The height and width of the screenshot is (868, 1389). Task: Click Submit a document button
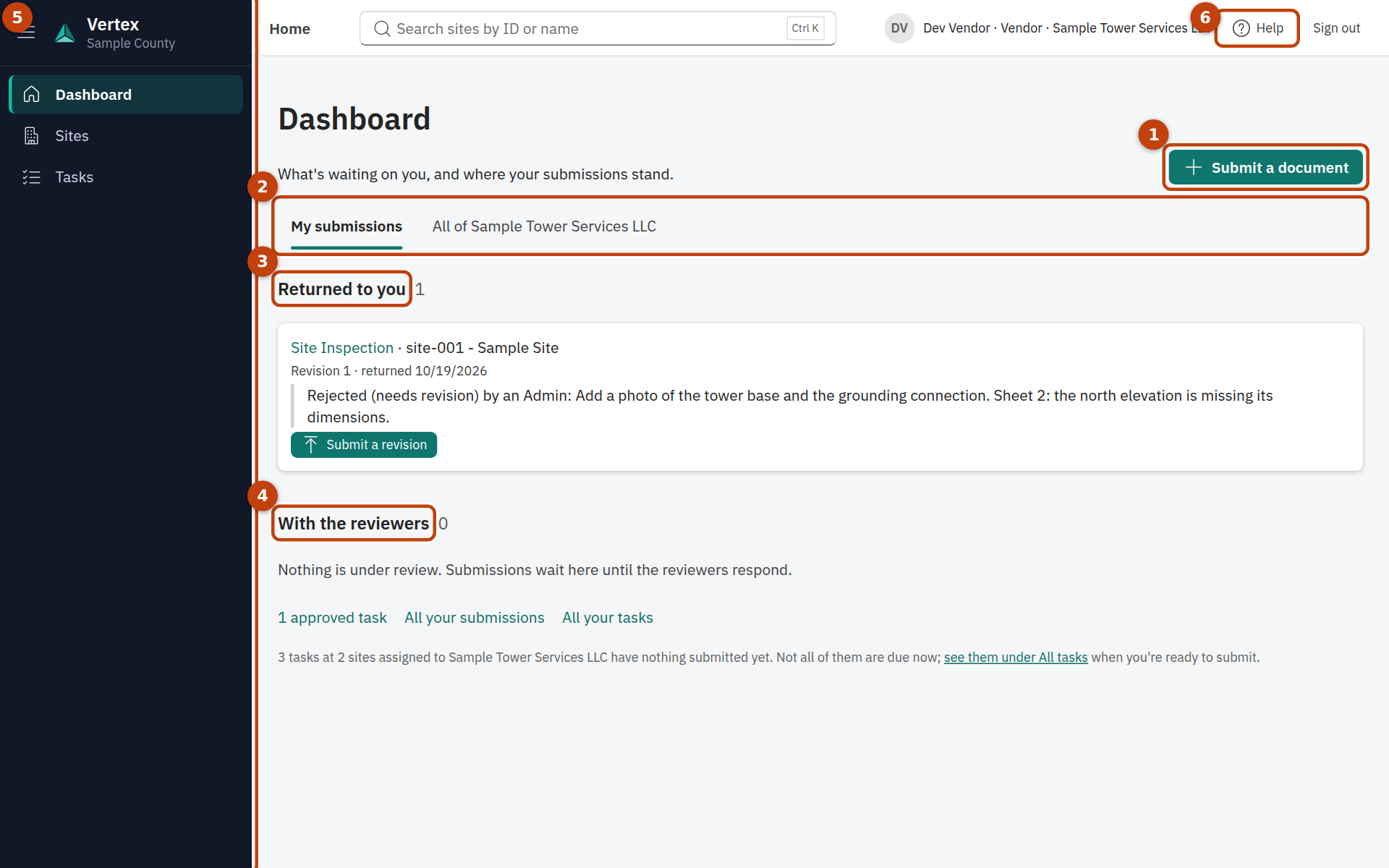[x=1266, y=168]
